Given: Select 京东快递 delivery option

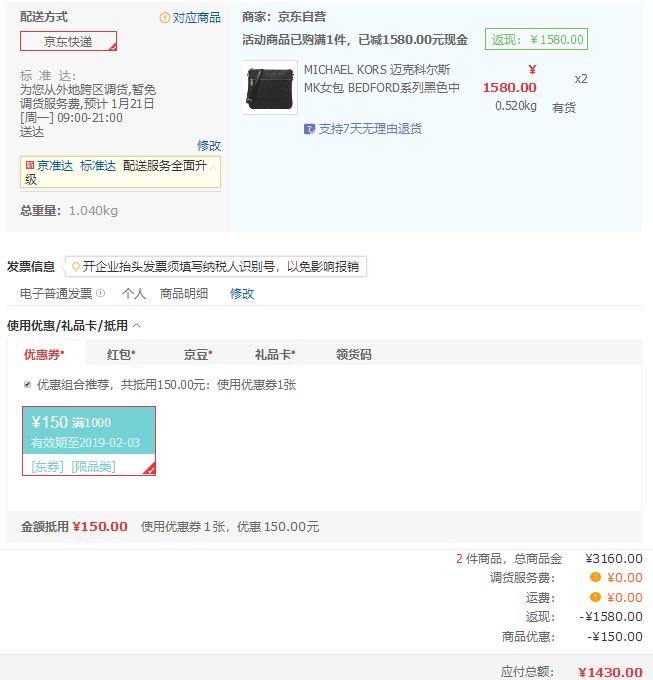Looking at the screenshot, I should point(68,41).
